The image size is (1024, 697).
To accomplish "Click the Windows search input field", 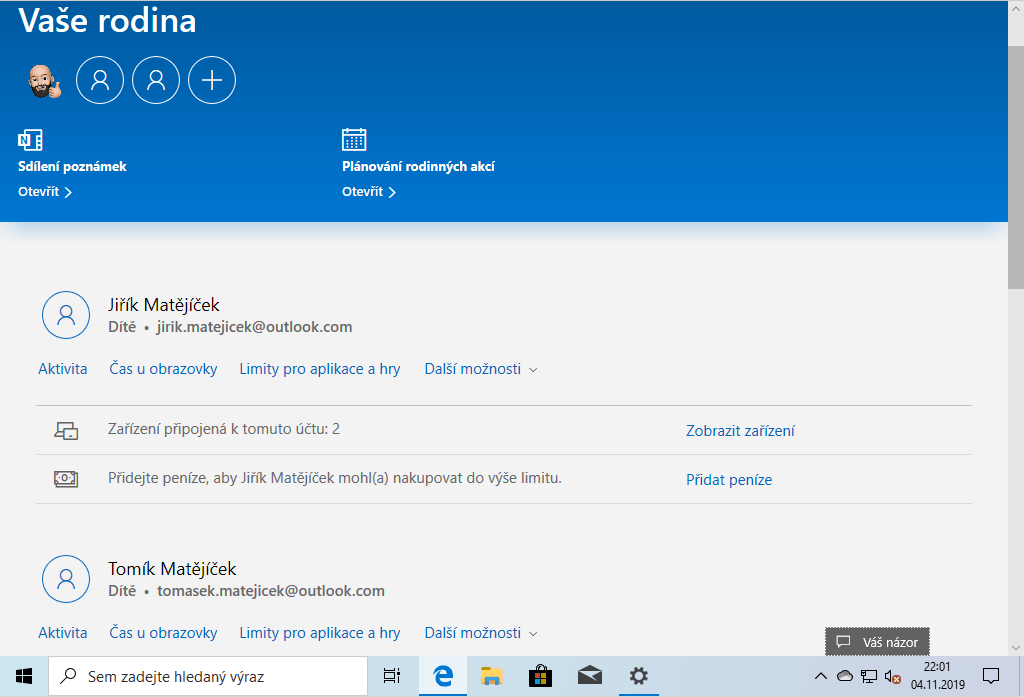I will (x=210, y=677).
